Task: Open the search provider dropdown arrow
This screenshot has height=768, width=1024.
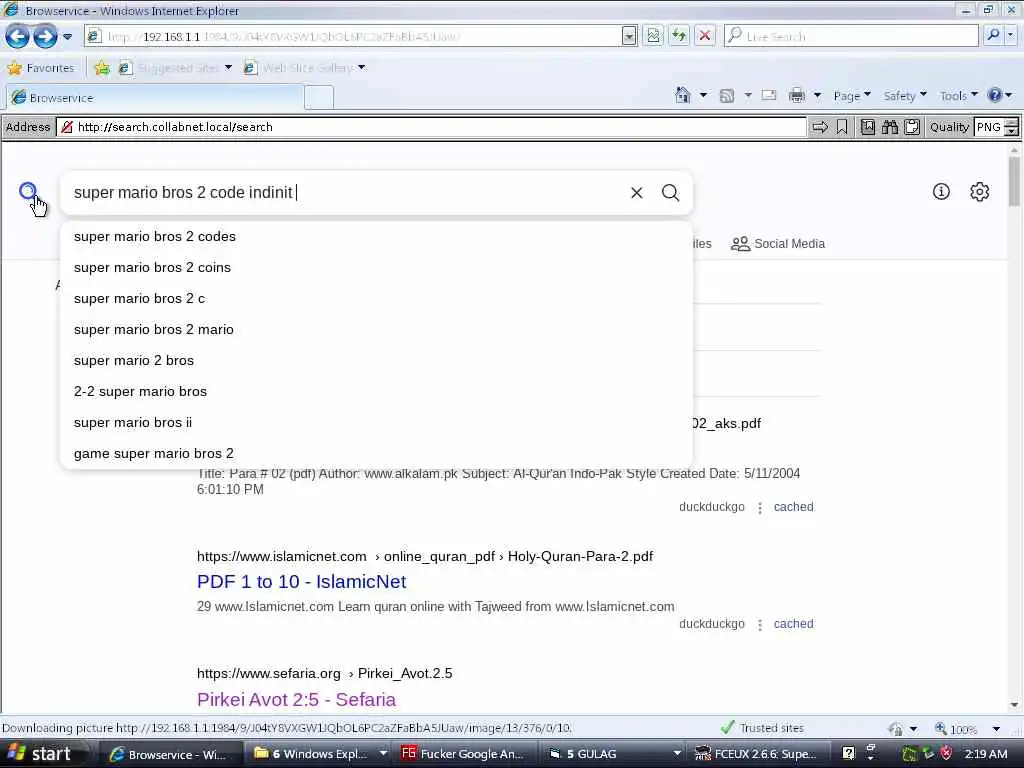Action: point(1011,35)
